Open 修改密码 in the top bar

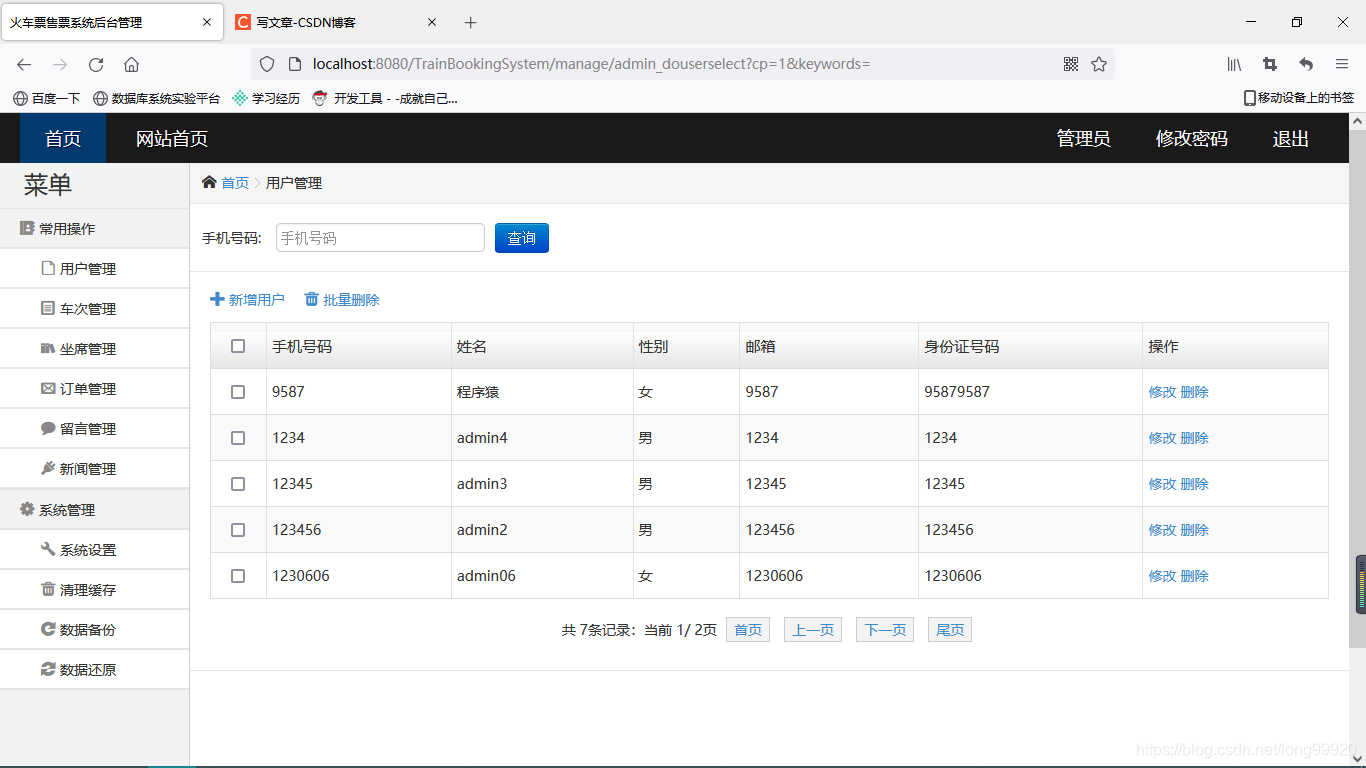[1192, 139]
